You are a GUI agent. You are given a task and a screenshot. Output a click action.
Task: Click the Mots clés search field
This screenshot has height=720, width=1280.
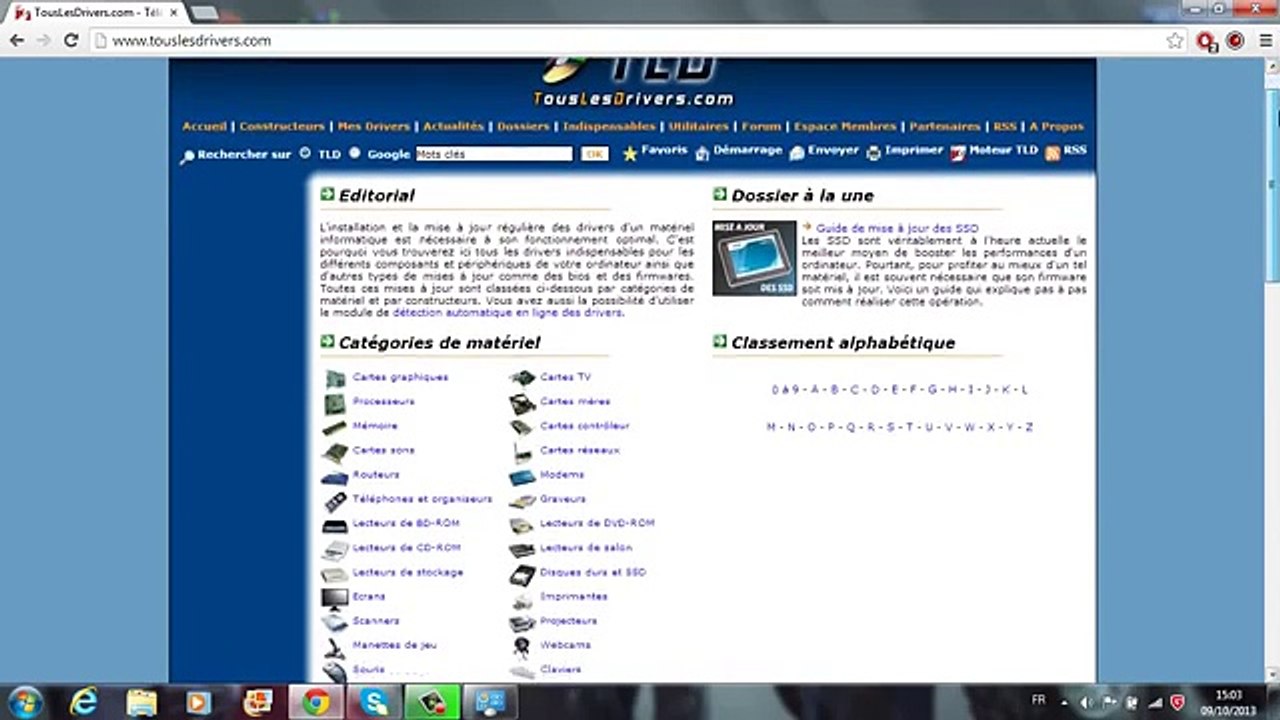494,154
